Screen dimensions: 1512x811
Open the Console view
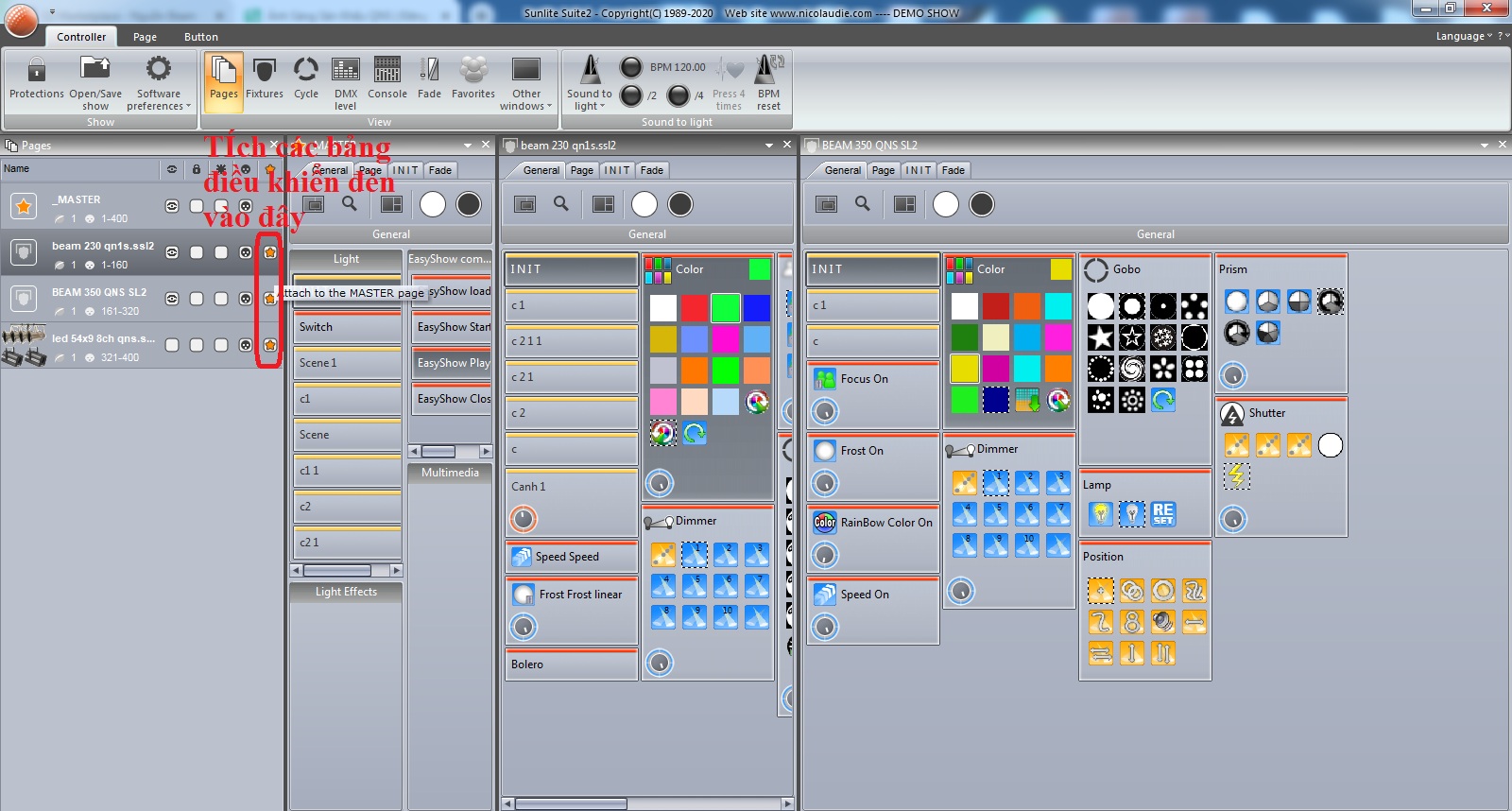[x=387, y=78]
